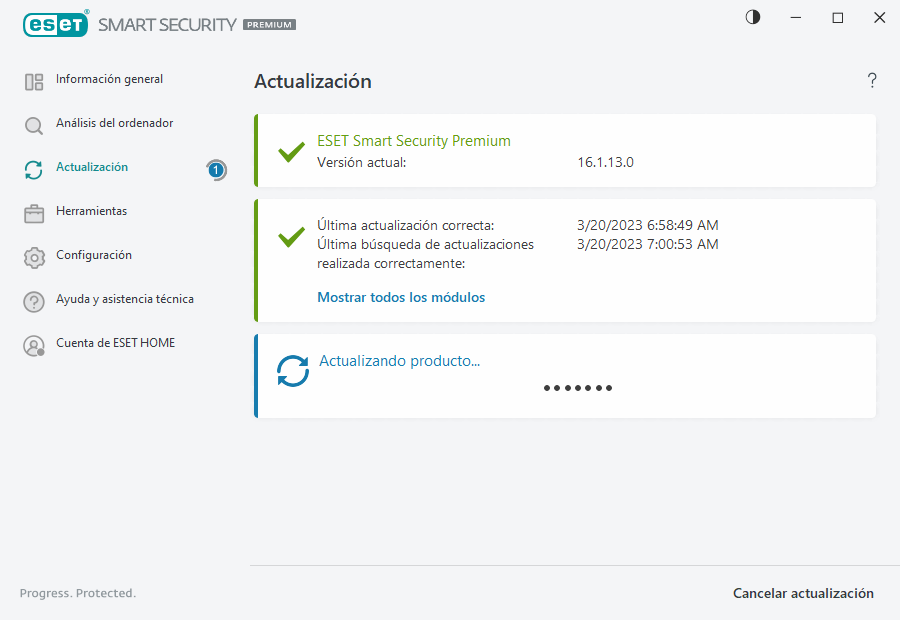
Task: Open Herramientas via its toolbox icon
Action: tap(33, 211)
